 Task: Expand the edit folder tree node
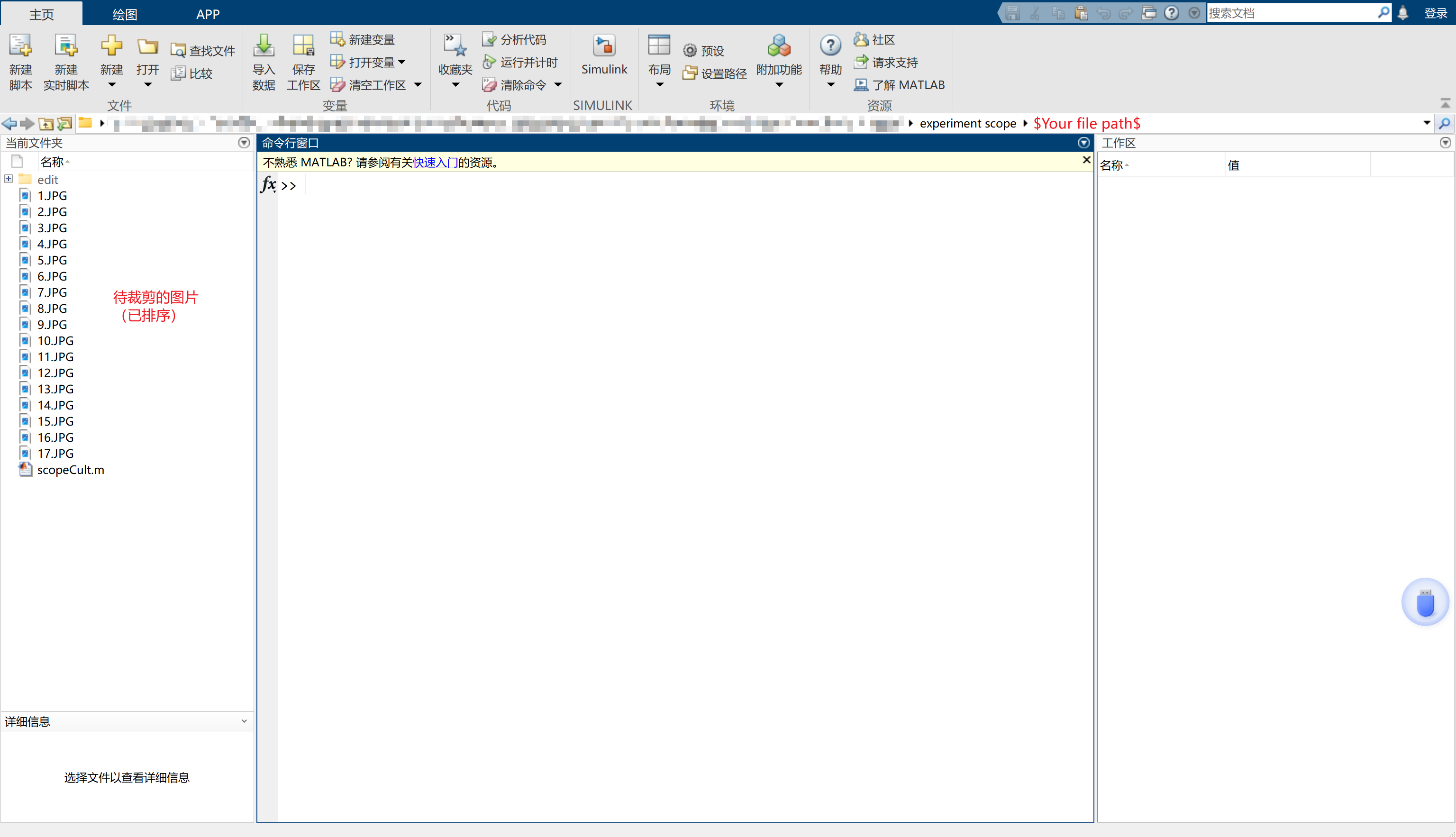coord(9,179)
